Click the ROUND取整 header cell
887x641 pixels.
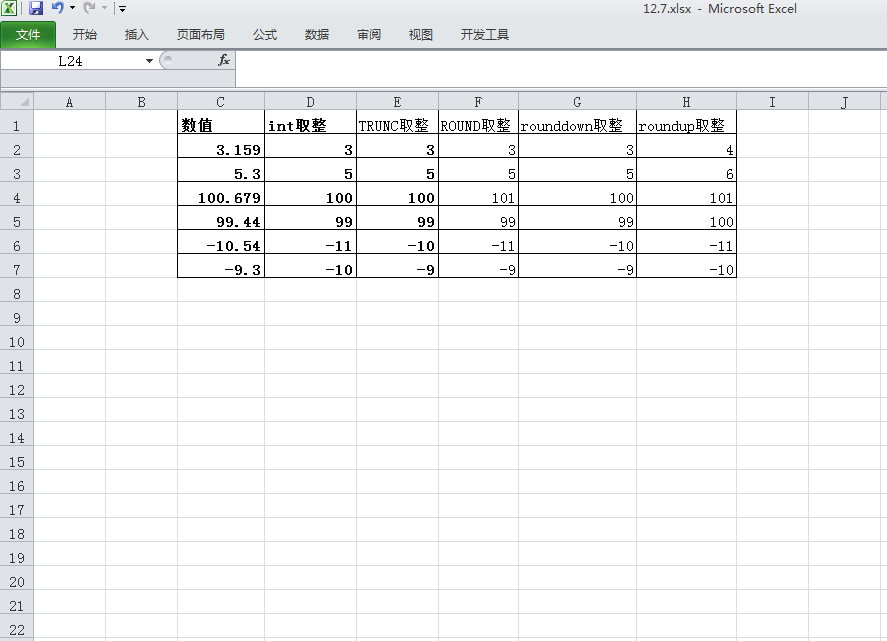pyautogui.click(x=479, y=122)
